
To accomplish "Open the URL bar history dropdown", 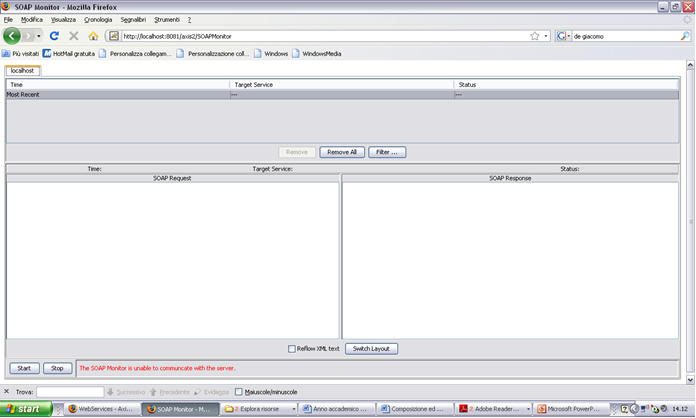I will 546,36.
